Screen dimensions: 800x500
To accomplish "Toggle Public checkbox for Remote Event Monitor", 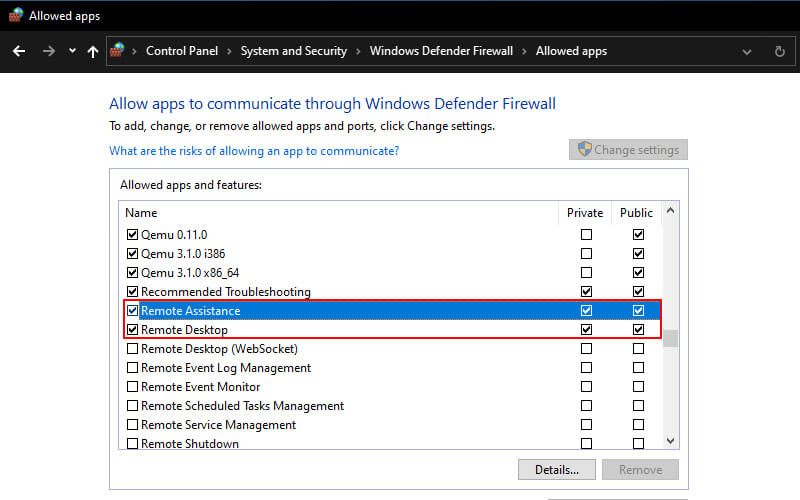I will [638, 387].
